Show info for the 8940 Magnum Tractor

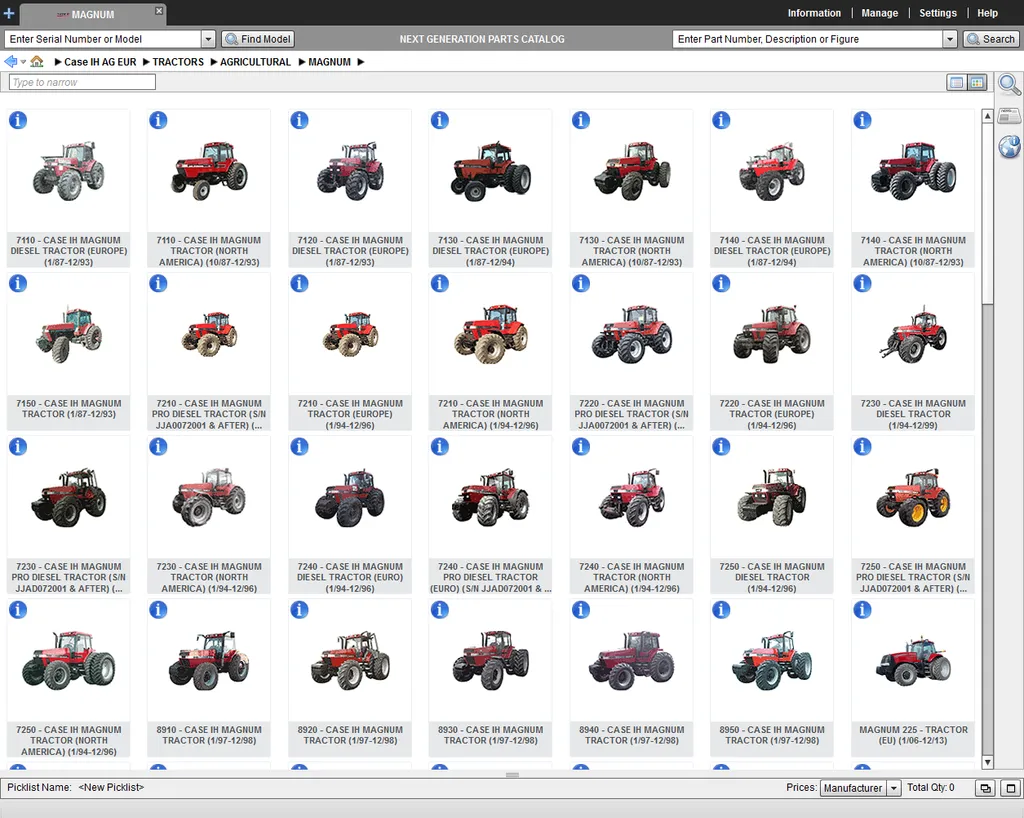tap(581, 610)
